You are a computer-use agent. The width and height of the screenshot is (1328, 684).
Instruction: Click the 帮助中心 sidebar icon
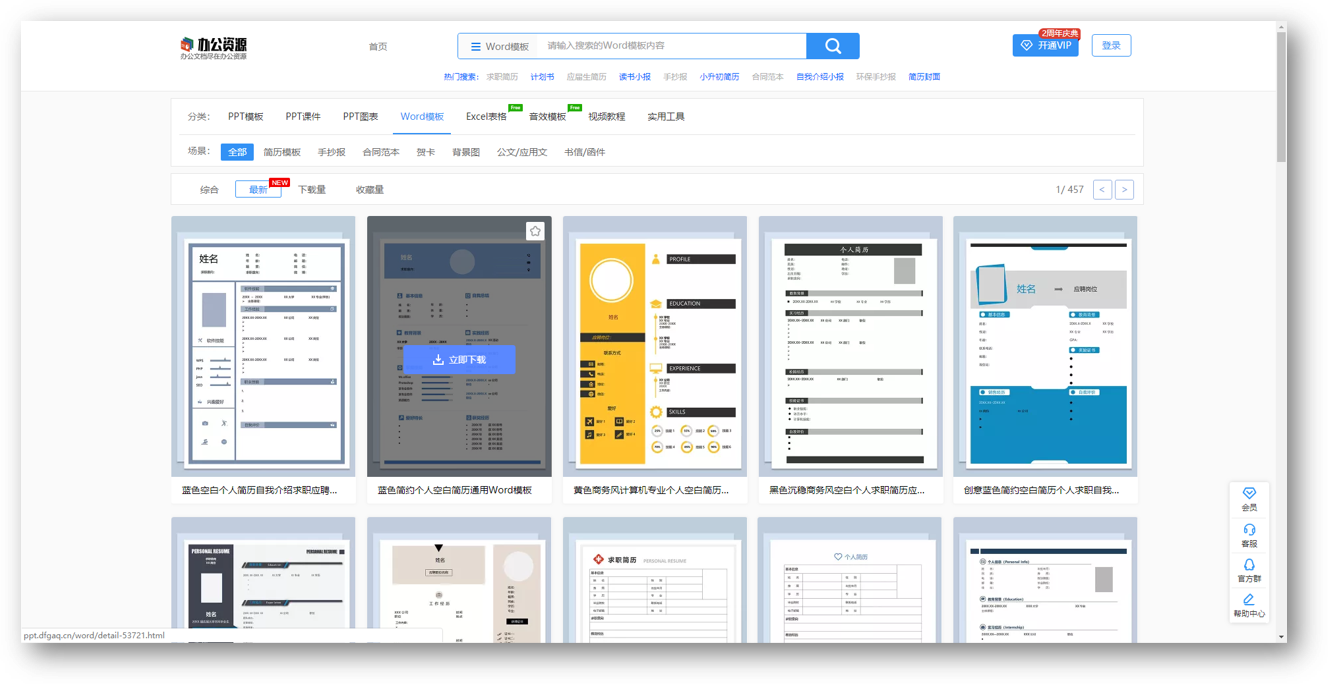coord(1249,606)
